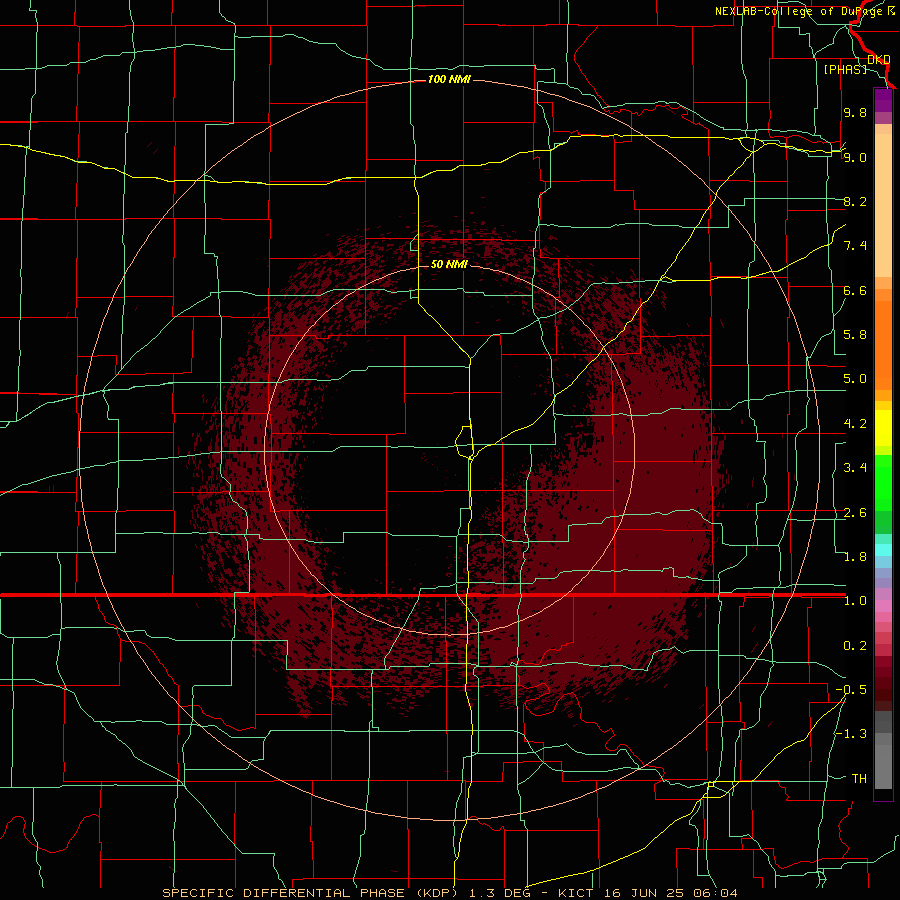Click the 0.2 value on the color scale
The height and width of the screenshot is (900, 900).
pos(855,646)
